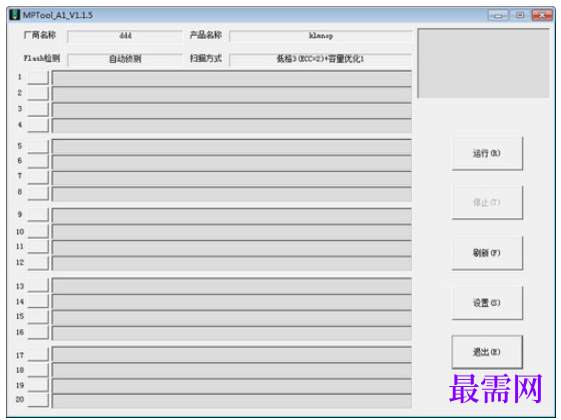Click the progress bar for port 12

coord(231,263)
